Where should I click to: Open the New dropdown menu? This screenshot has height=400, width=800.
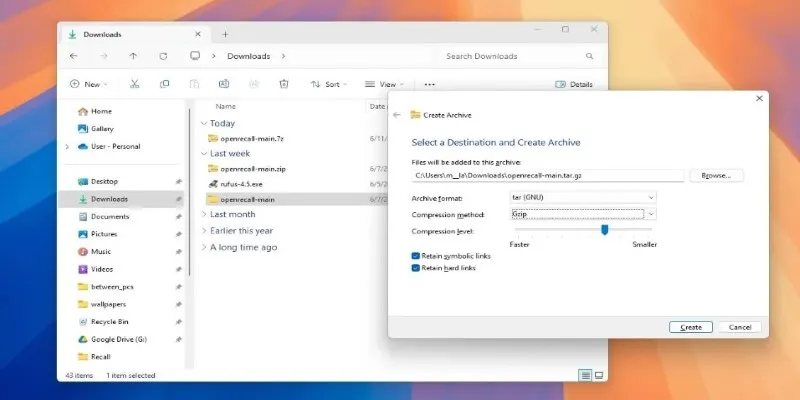[x=89, y=84]
